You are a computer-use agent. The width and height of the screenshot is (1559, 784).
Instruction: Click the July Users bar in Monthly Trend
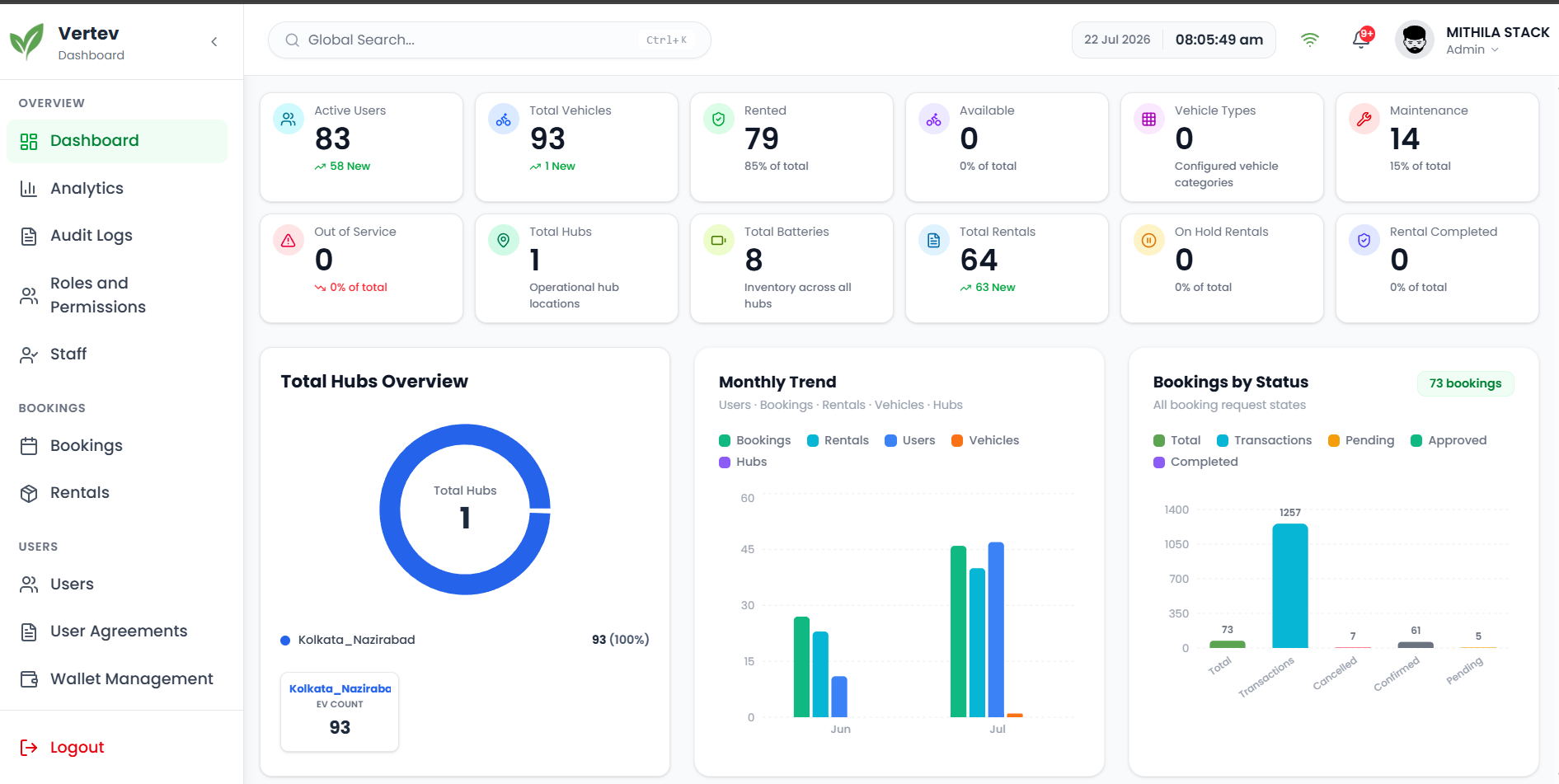tap(996, 629)
